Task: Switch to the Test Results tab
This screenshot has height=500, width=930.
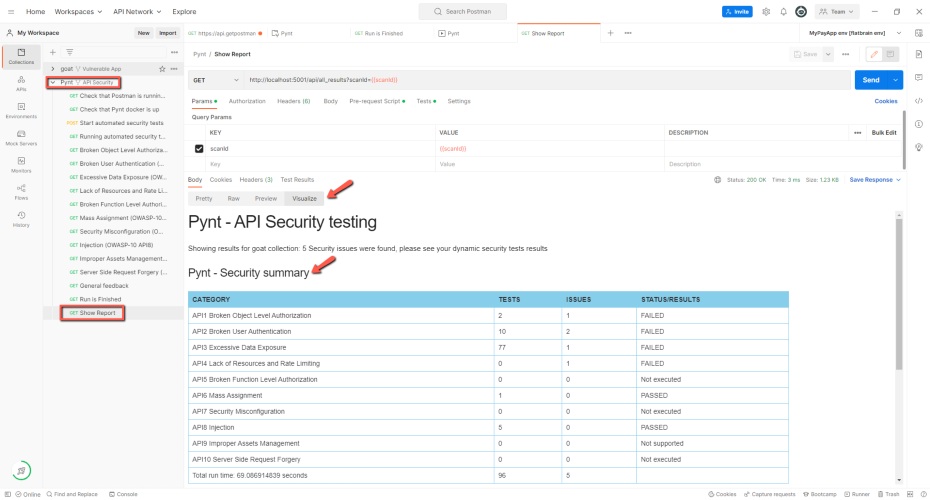Action: [297, 180]
